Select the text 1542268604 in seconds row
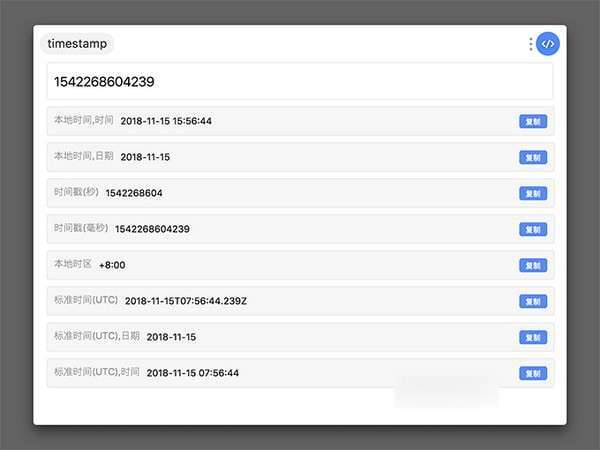Screen dimensions: 600x450 134,193
